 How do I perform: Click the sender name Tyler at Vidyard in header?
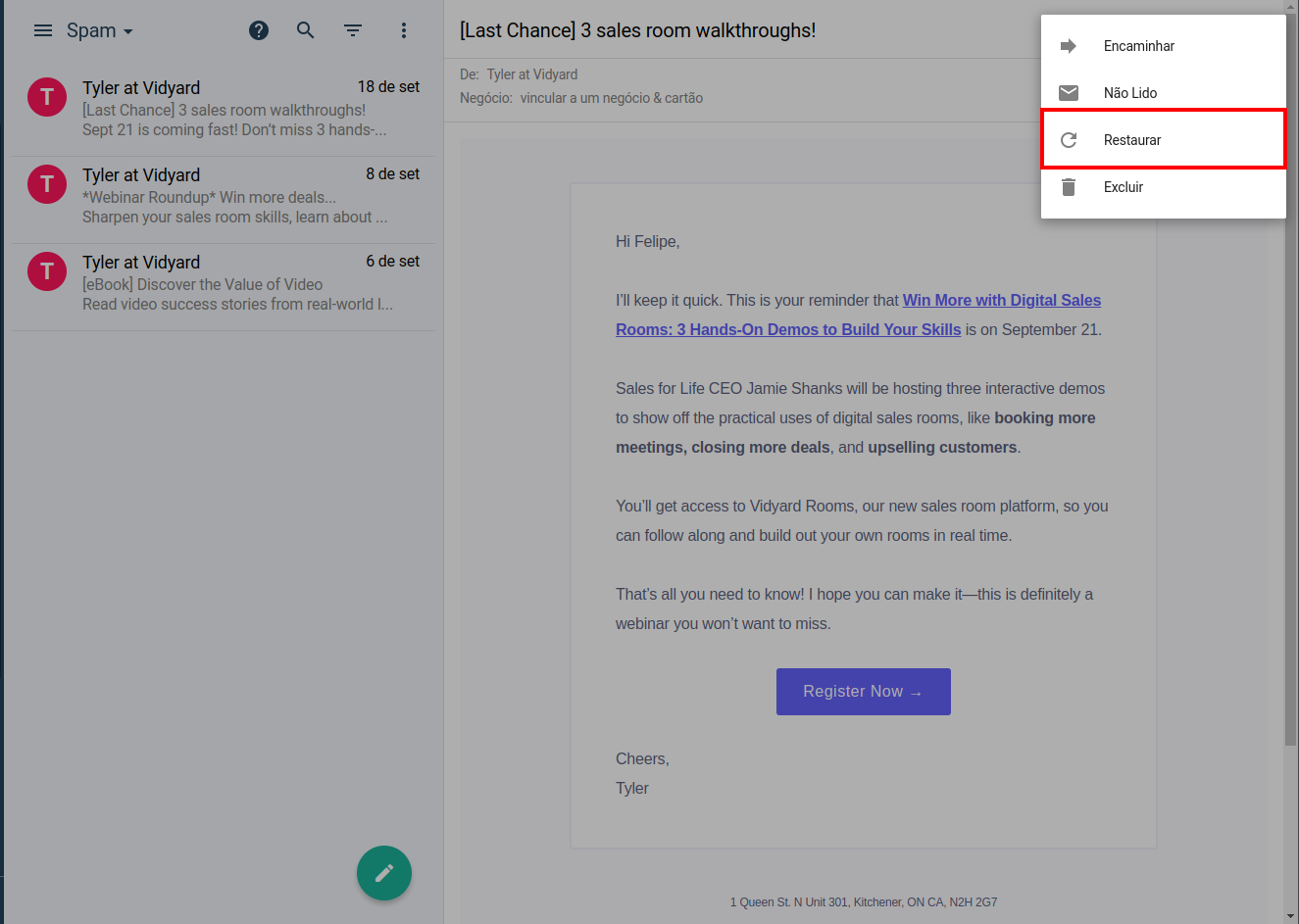(532, 74)
